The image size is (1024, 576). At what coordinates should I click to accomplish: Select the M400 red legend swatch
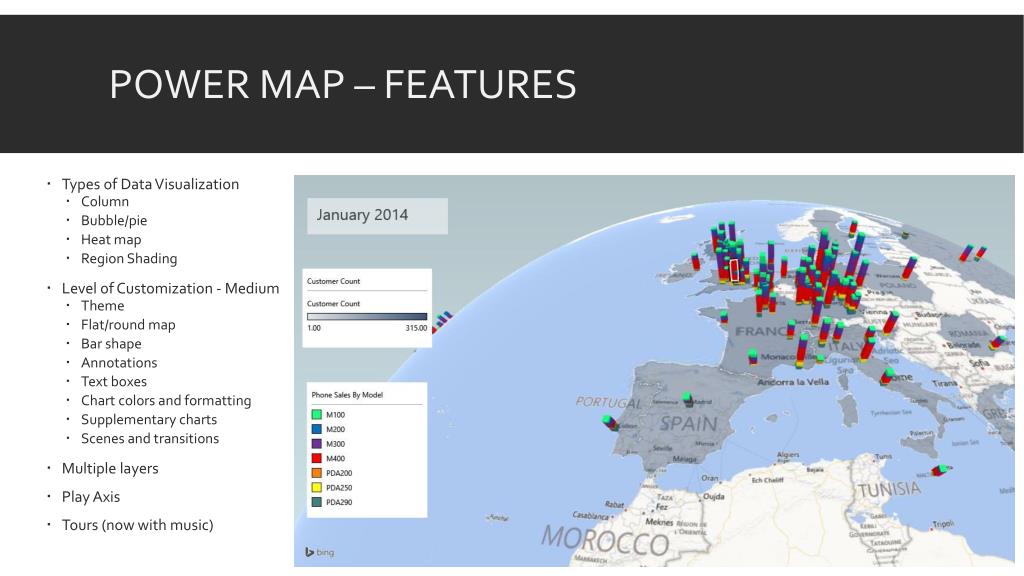(317, 458)
